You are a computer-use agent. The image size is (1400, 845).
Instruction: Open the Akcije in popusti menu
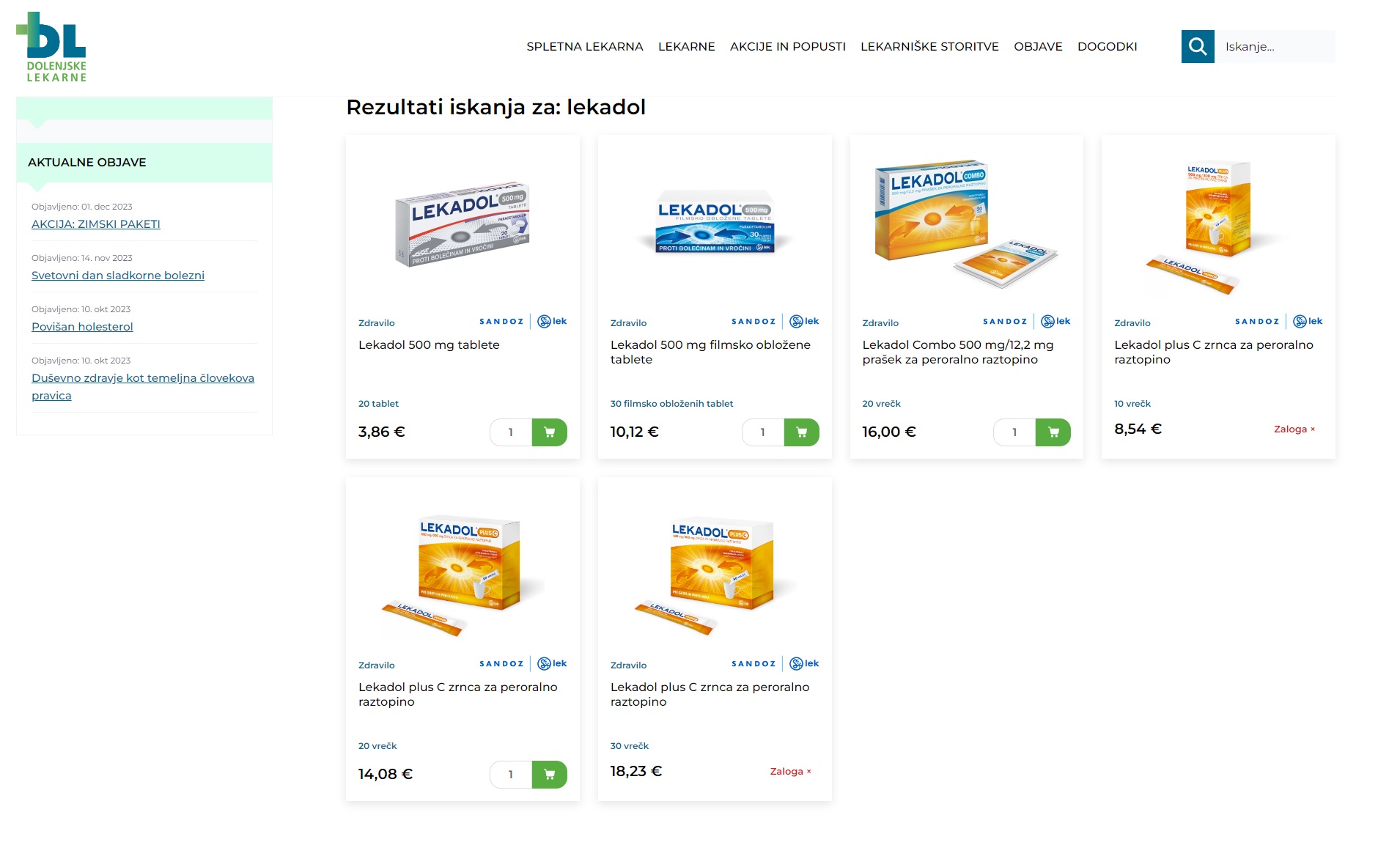click(788, 46)
